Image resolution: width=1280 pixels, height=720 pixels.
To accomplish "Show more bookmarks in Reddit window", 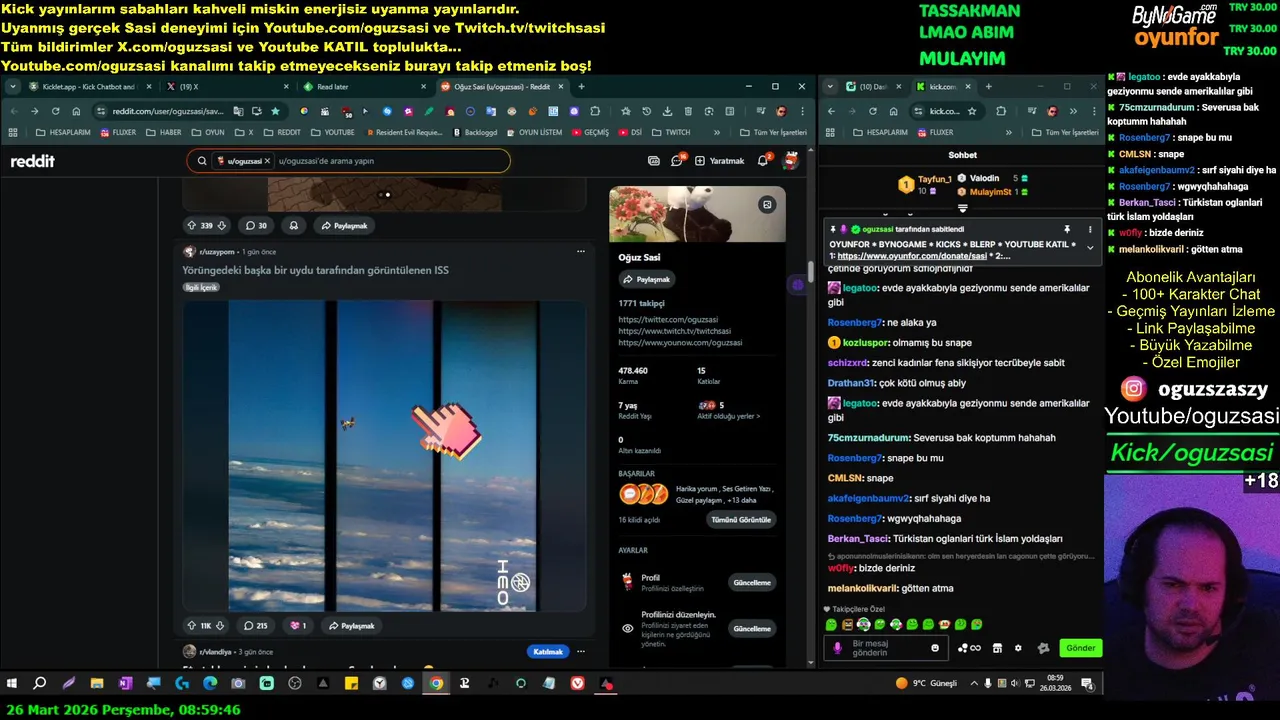I will tap(716, 132).
